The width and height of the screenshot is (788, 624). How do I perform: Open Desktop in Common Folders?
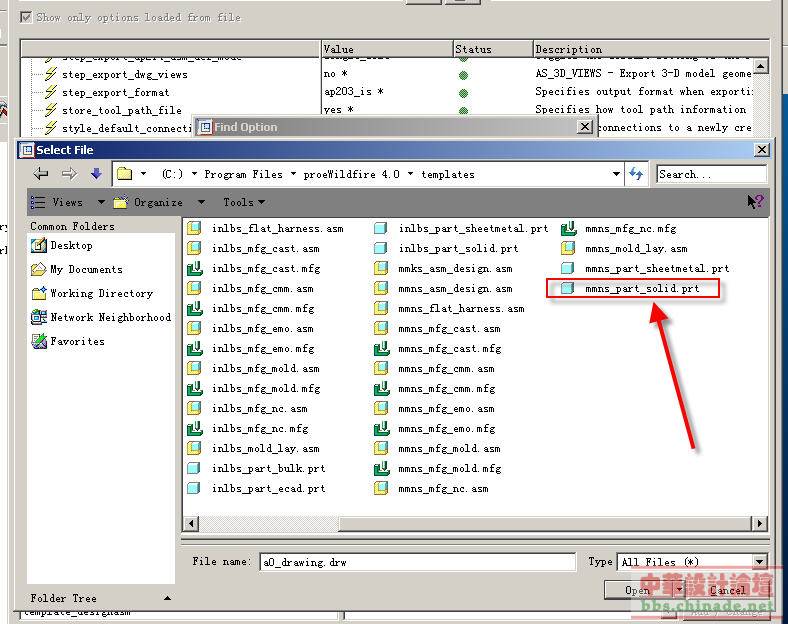(x=71, y=245)
